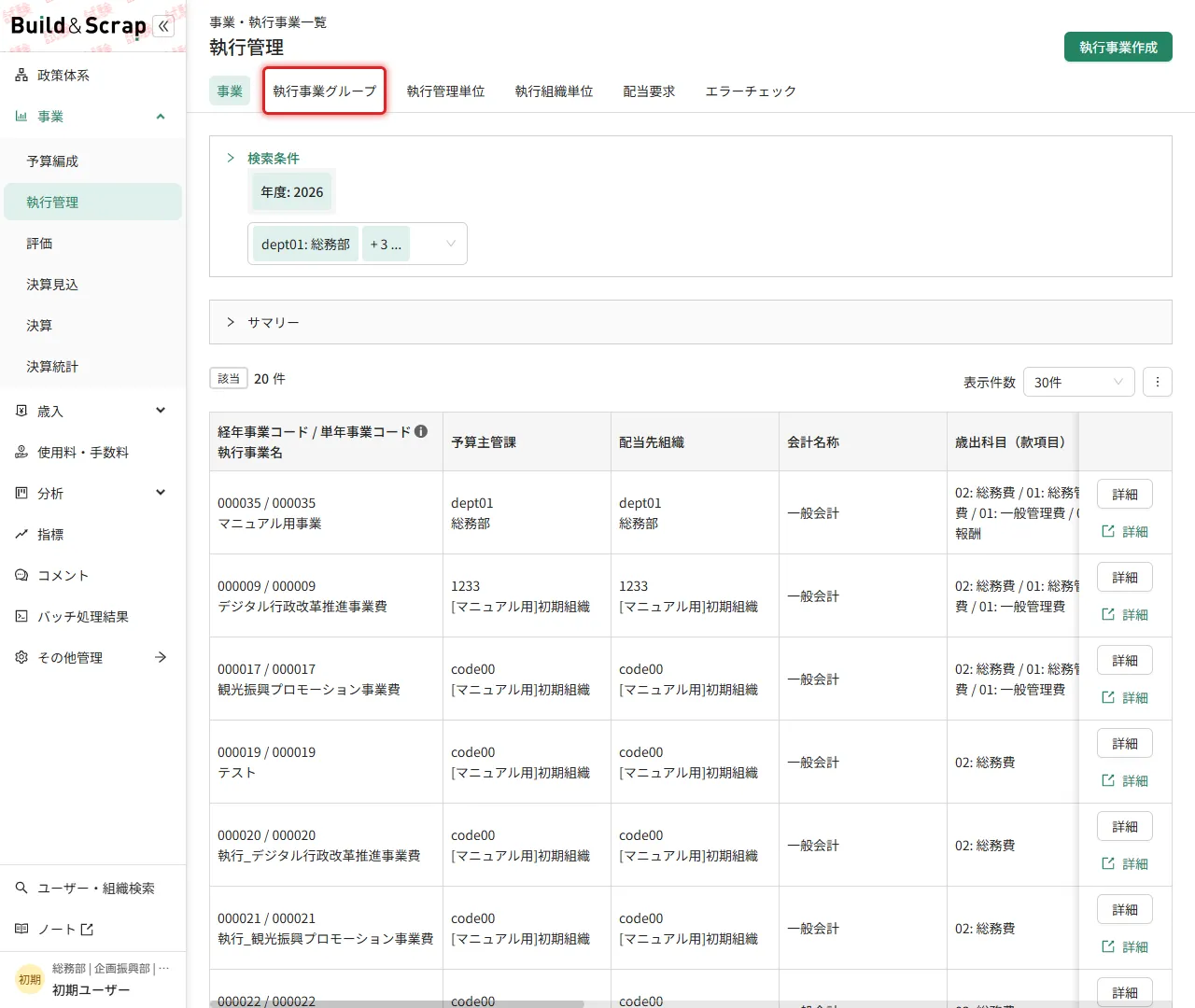Expand the 検索条件 panel
The image size is (1195, 1008).
click(231, 158)
